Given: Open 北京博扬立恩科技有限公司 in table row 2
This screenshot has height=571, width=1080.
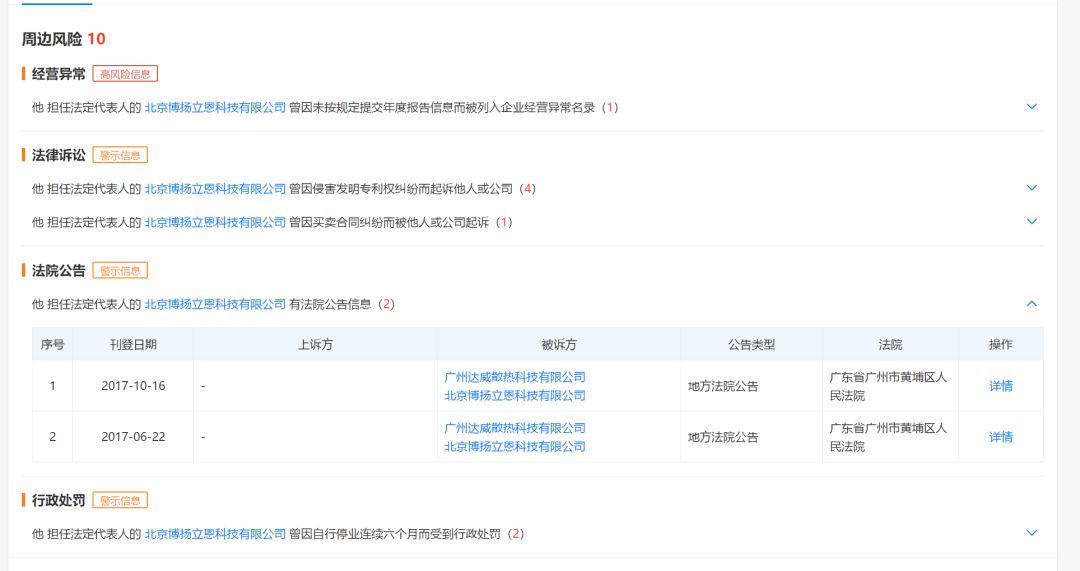Looking at the screenshot, I should point(515,446).
